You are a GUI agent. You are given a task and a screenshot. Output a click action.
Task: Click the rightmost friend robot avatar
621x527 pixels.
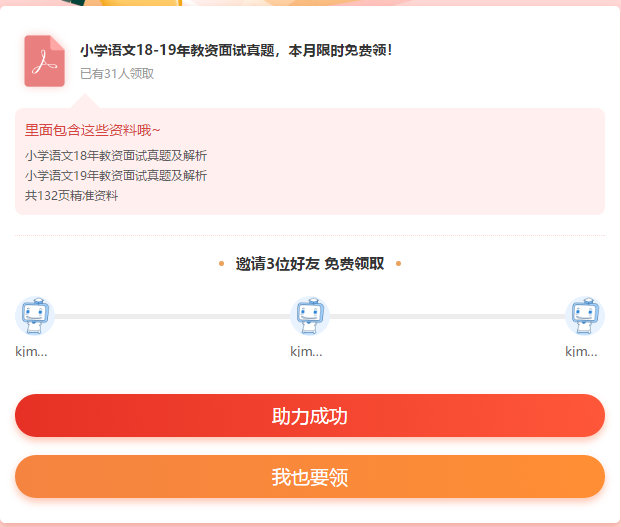click(584, 315)
